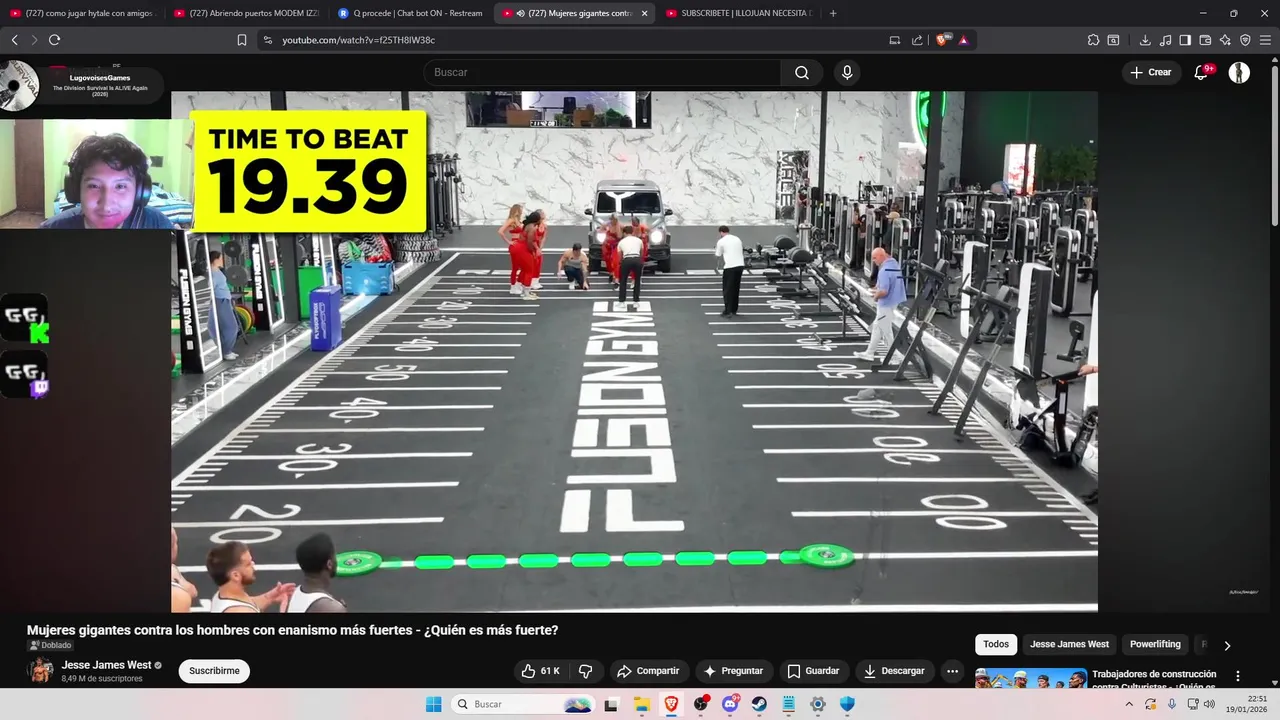This screenshot has height=720, width=1280.
Task: Open the Brave Shields lion icon
Action: pos(942,40)
